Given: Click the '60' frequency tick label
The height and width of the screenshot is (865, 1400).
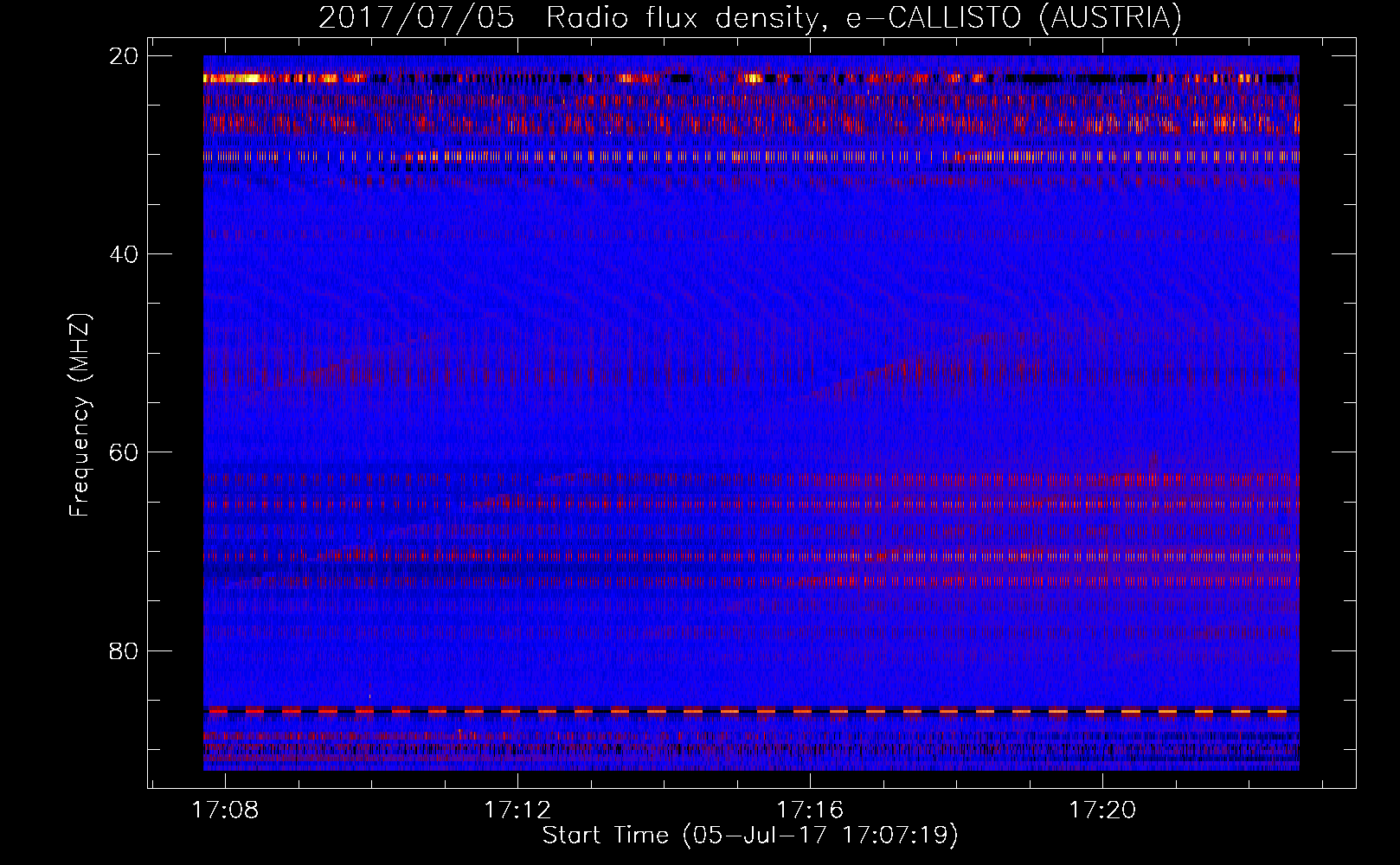Looking at the screenshot, I should coord(125,452).
